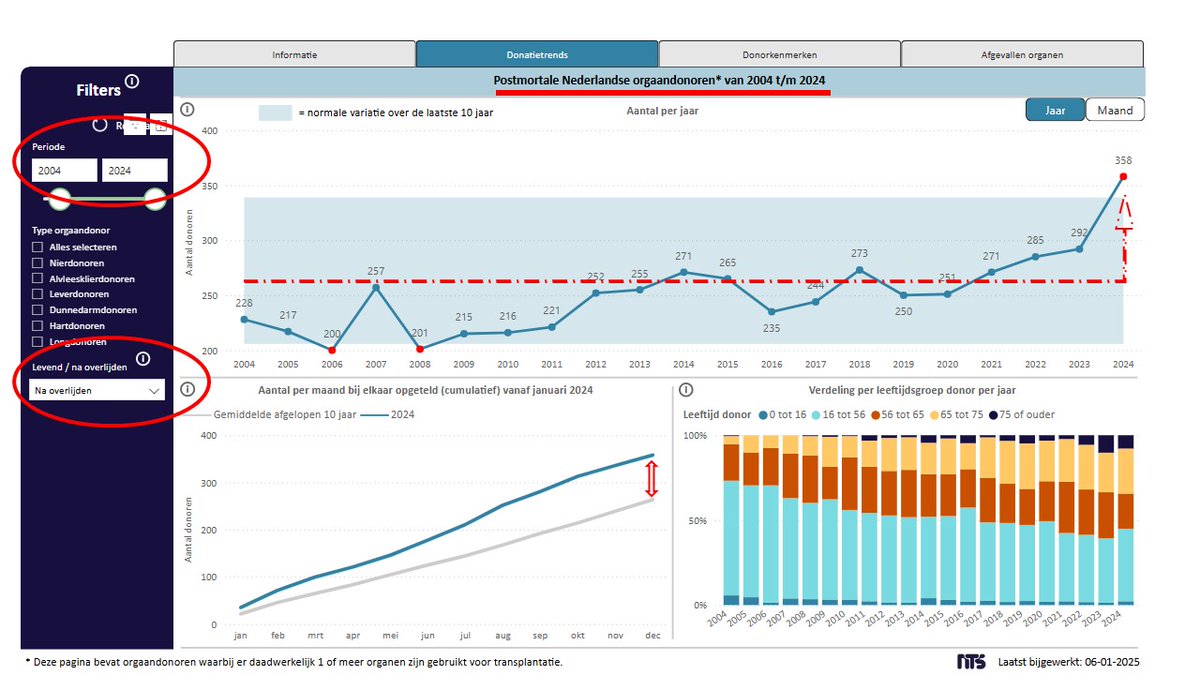The width and height of the screenshot is (1200, 675).
Task: Click the Laatst bijgewerkt: 06-01-2025 text
Action: tap(1067, 662)
